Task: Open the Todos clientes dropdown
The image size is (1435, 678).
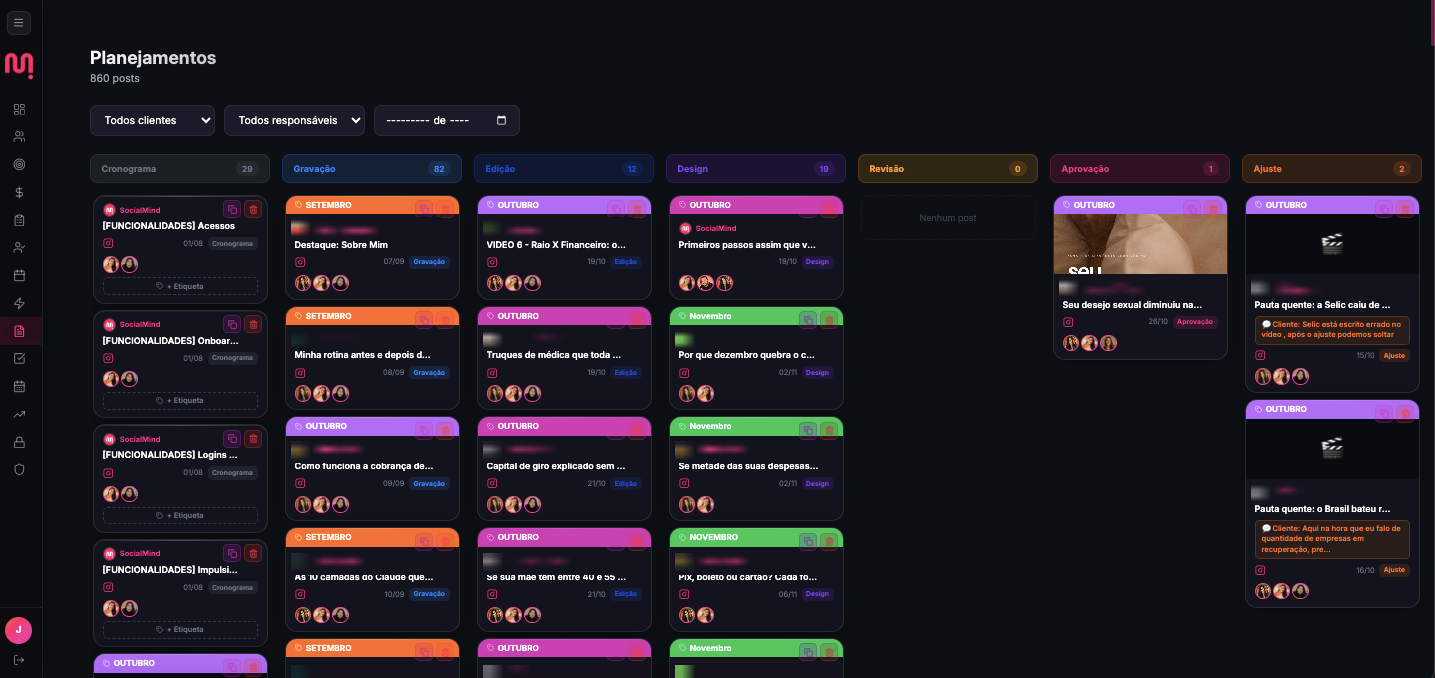Action: point(152,120)
